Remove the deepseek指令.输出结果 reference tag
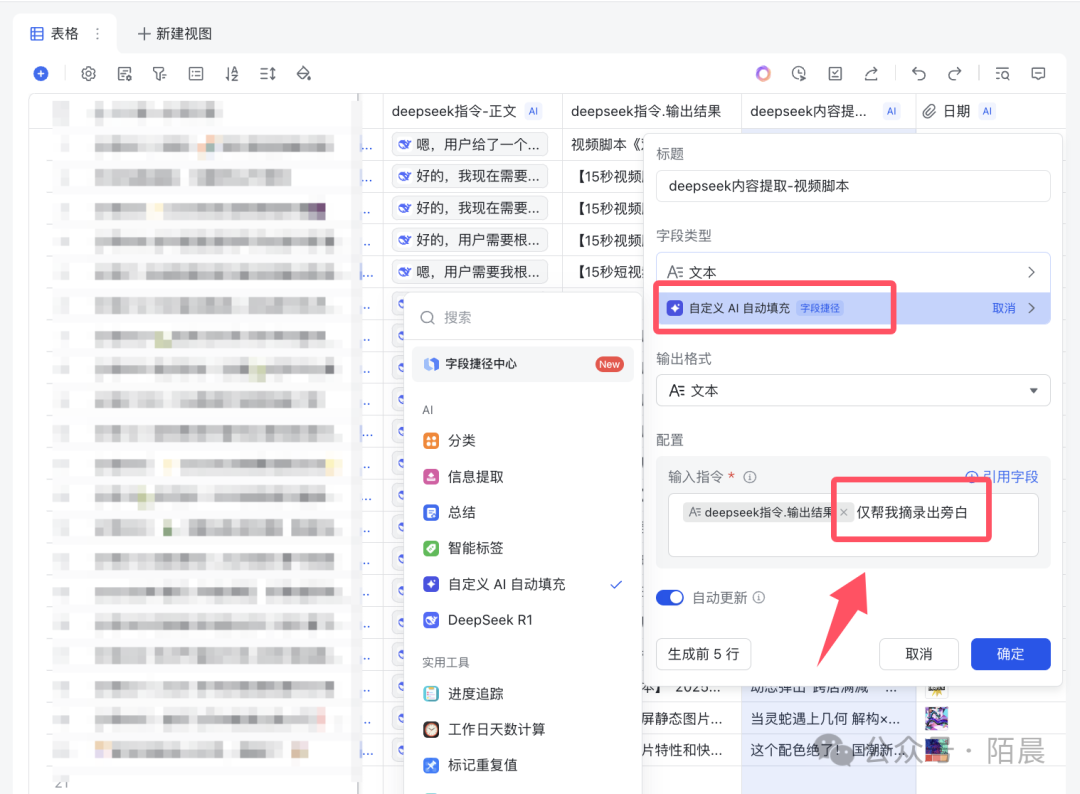 (x=844, y=512)
